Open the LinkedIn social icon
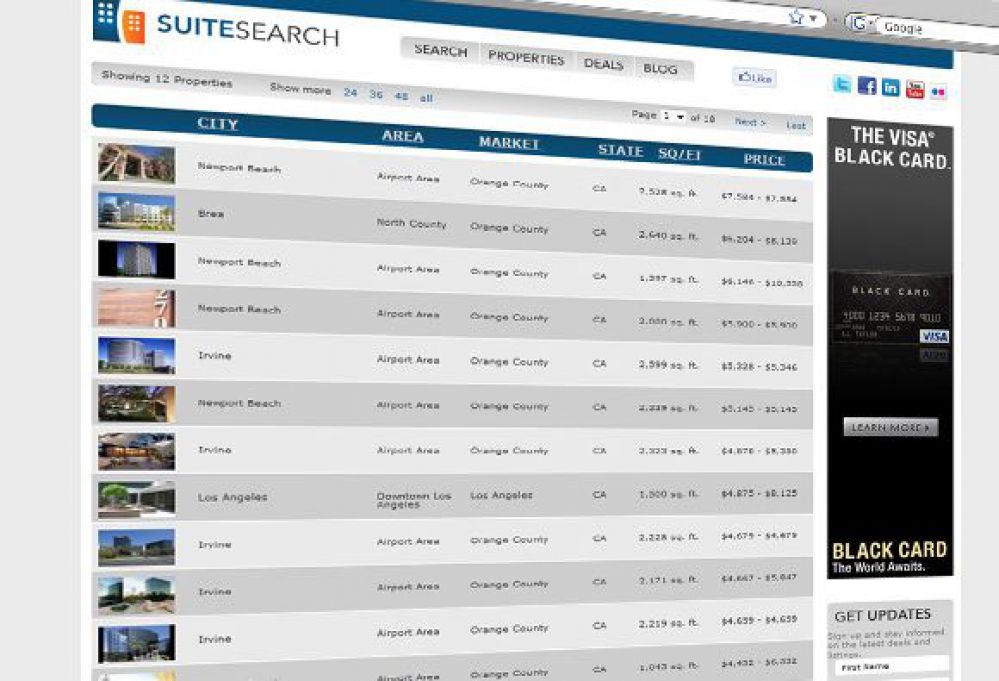The width and height of the screenshot is (999, 681). [x=890, y=87]
